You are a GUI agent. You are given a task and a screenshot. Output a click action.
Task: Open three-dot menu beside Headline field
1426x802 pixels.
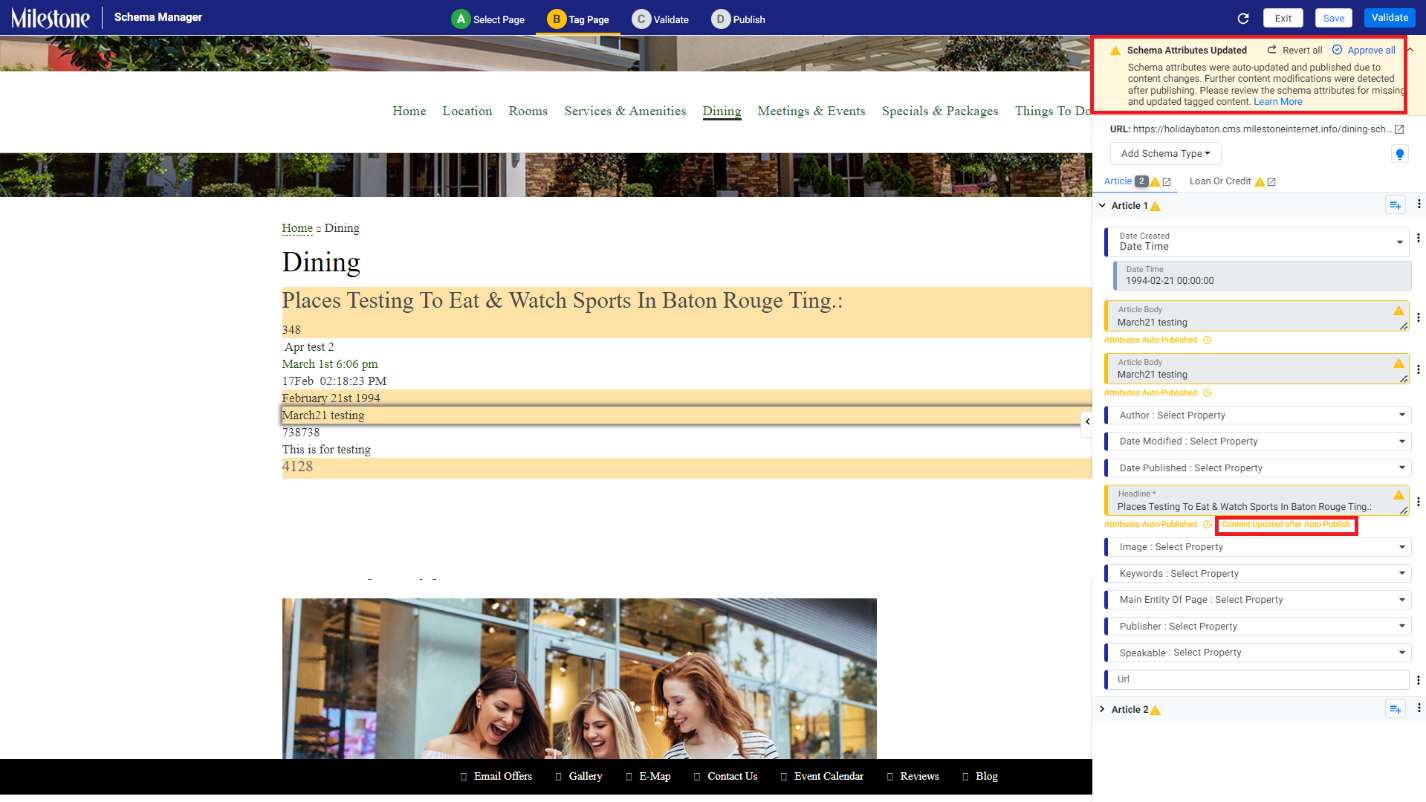point(1418,501)
